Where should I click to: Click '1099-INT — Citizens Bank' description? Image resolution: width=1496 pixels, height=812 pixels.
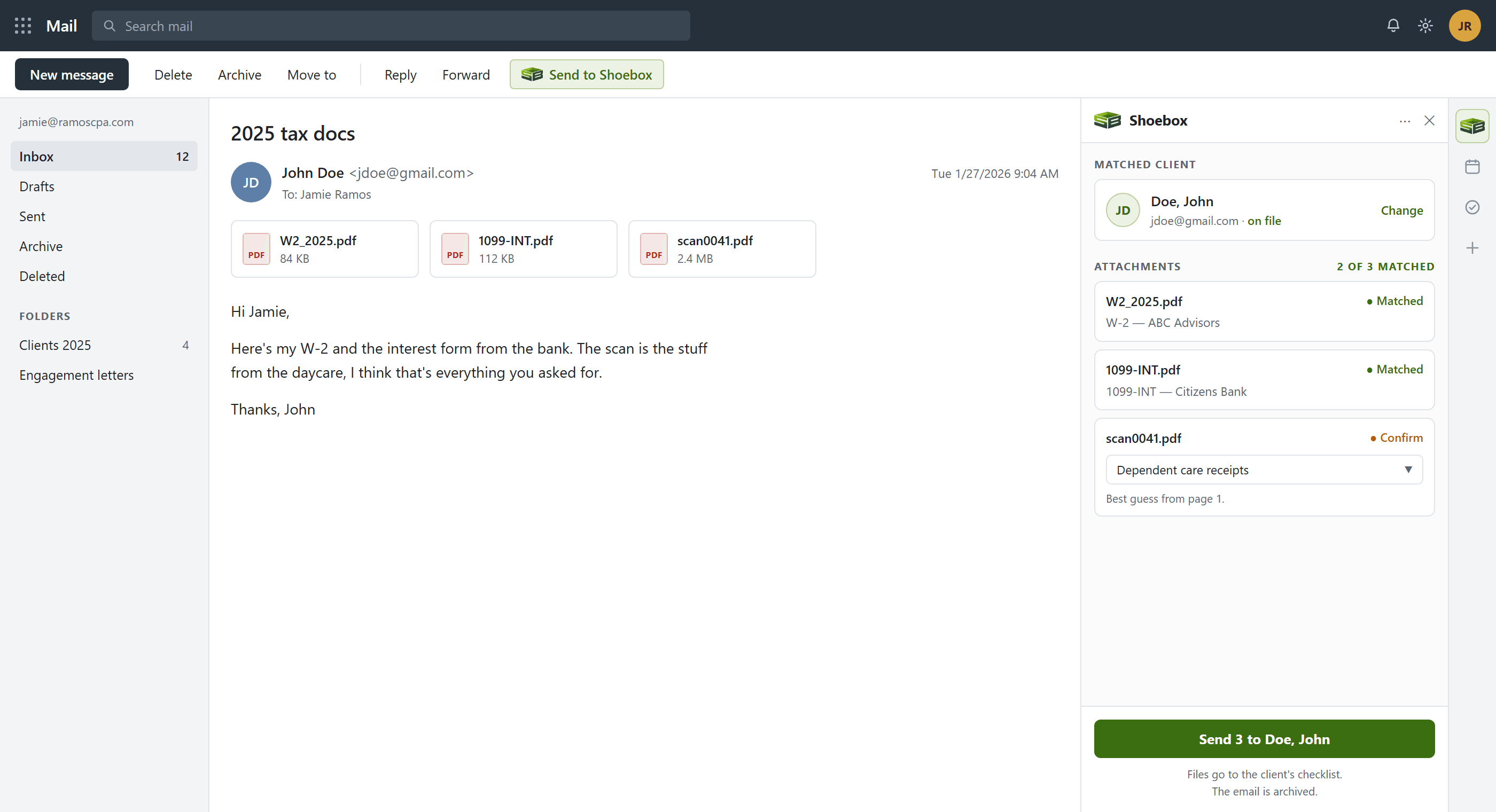point(1175,392)
